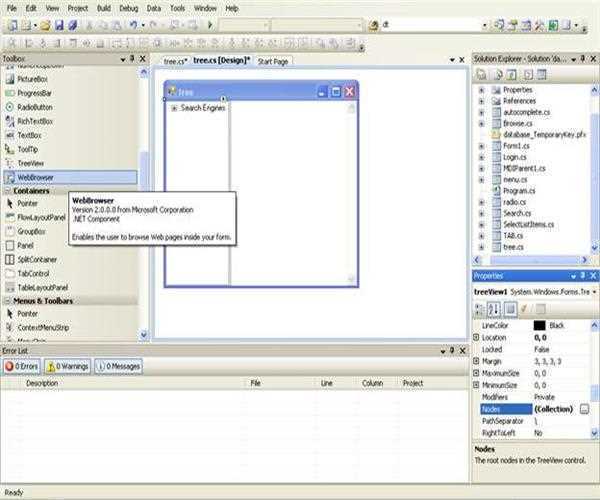Viewport: 600px width, 500px height.
Task: Click the Property Pages icon in Properties
Action: 540,309
